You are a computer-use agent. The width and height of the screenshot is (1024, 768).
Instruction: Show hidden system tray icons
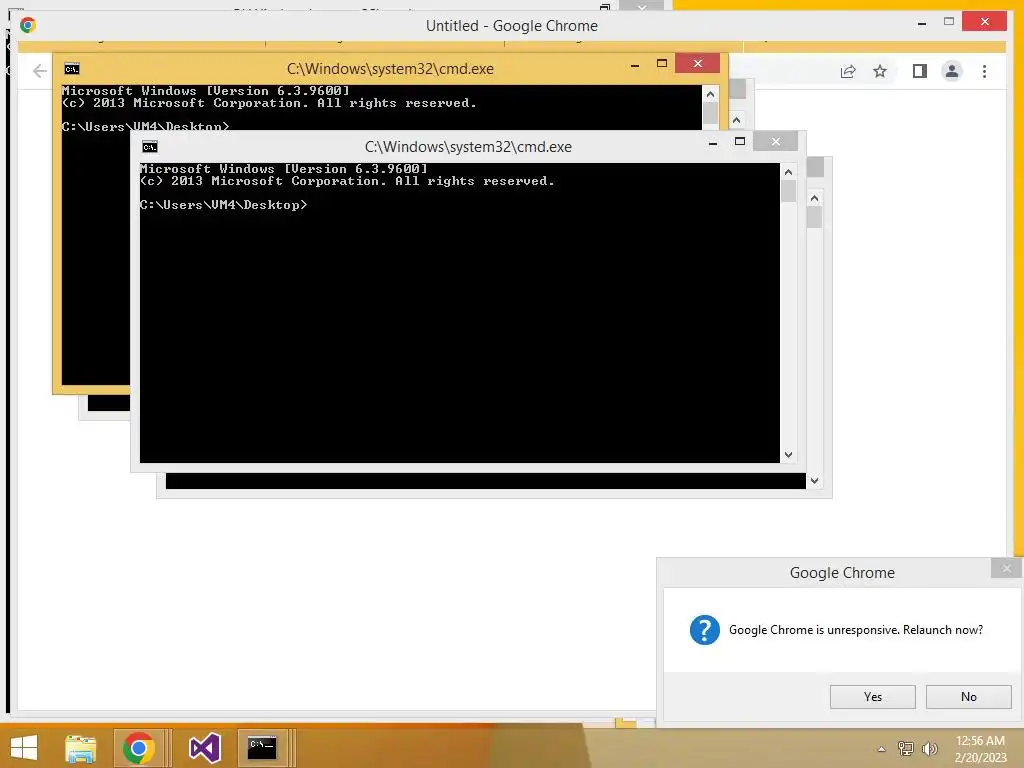(881, 749)
